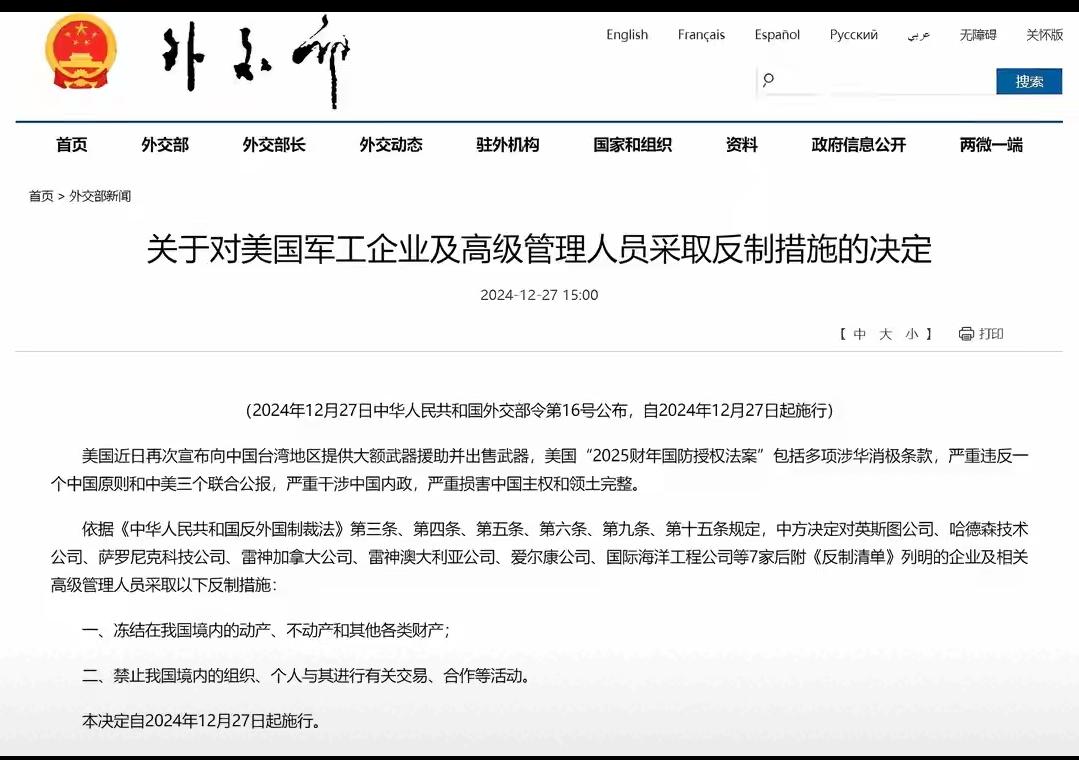This screenshot has width=1079, height=760.
Task: Click the national emblem logo
Action: coord(81,53)
